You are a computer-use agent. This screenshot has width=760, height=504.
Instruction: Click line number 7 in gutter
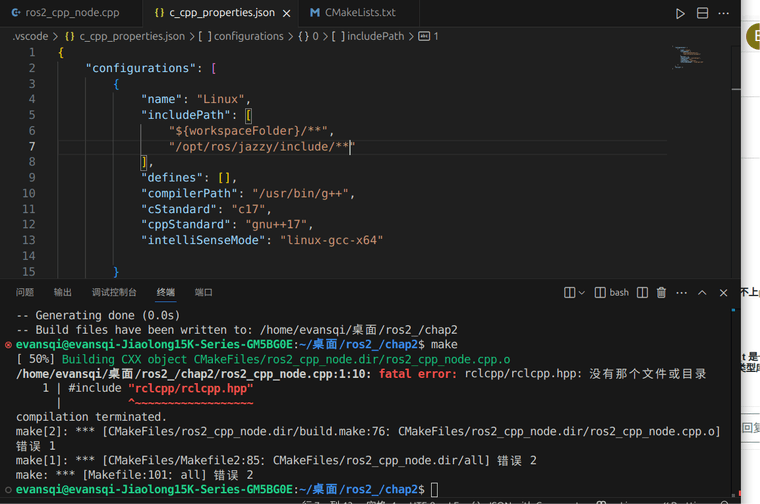click(32, 146)
